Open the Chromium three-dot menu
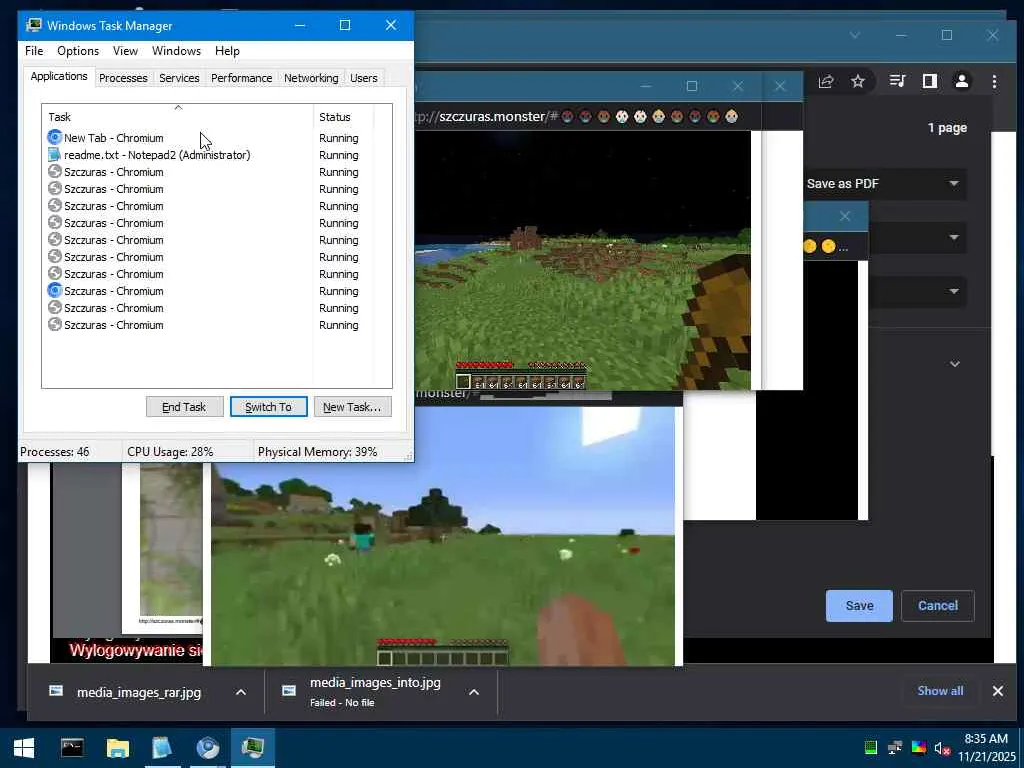This screenshot has width=1024, height=768. (994, 81)
